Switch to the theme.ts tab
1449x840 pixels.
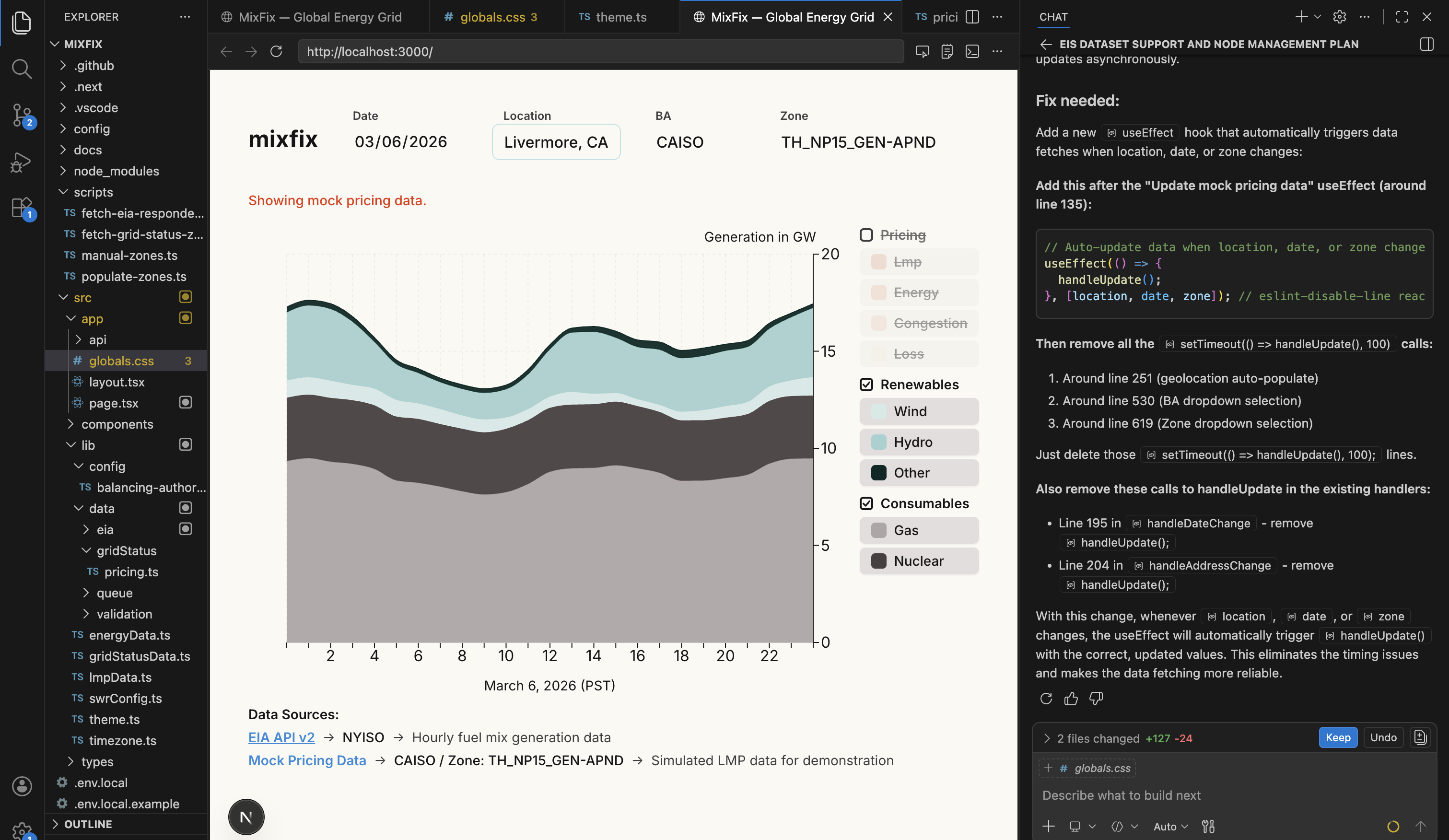[x=620, y=17]
